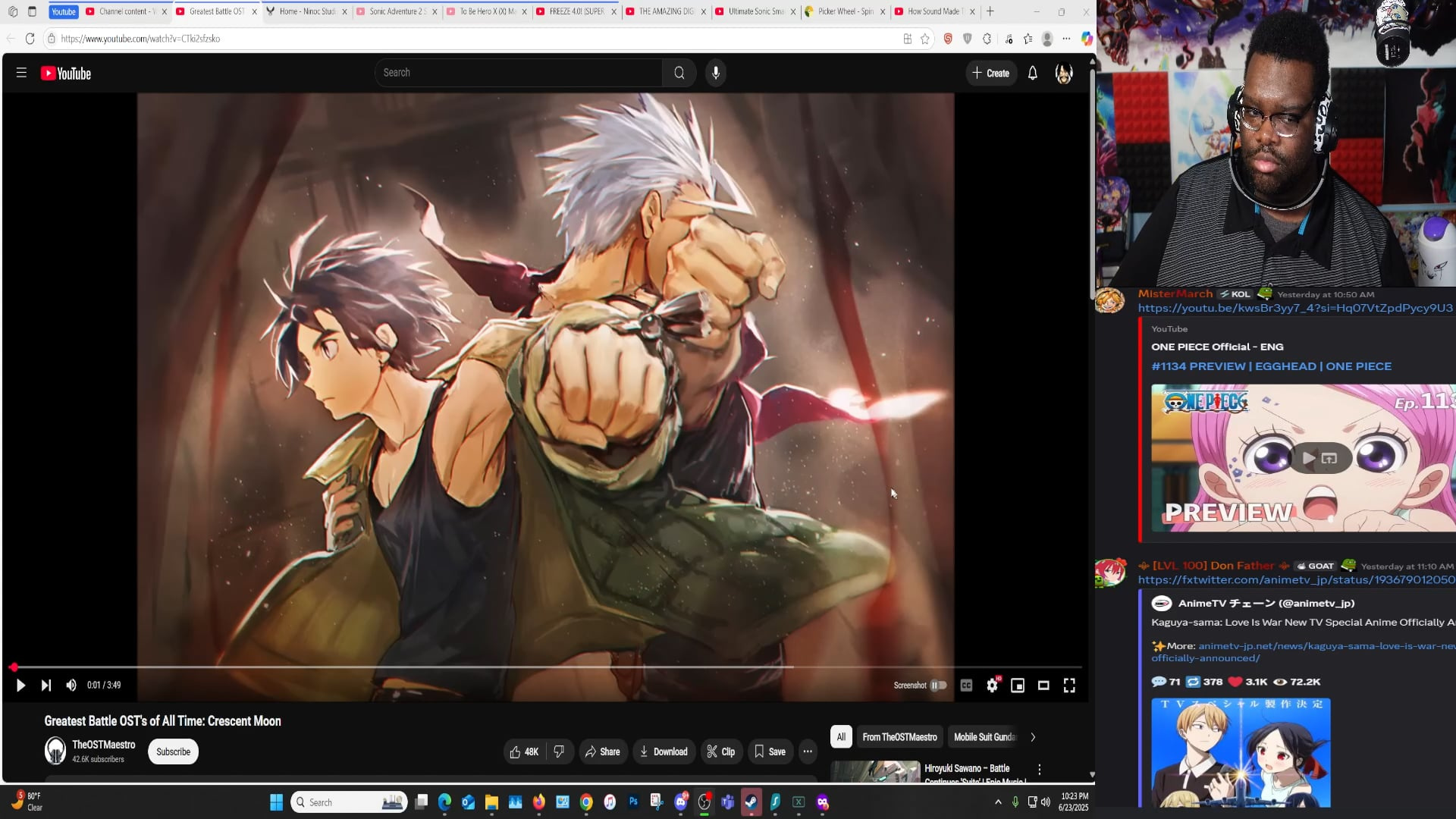This screenshot has height=819, width=1456.
Task: Play the video
Action: 20,686
